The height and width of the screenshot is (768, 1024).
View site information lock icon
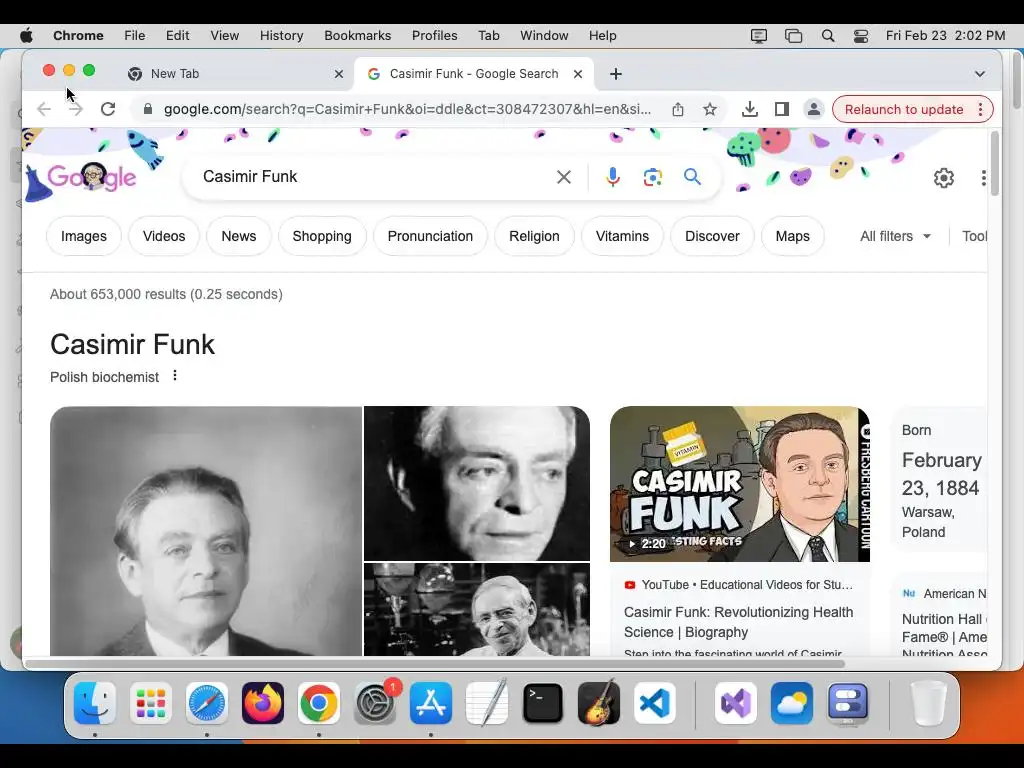[x=148, y=109]
